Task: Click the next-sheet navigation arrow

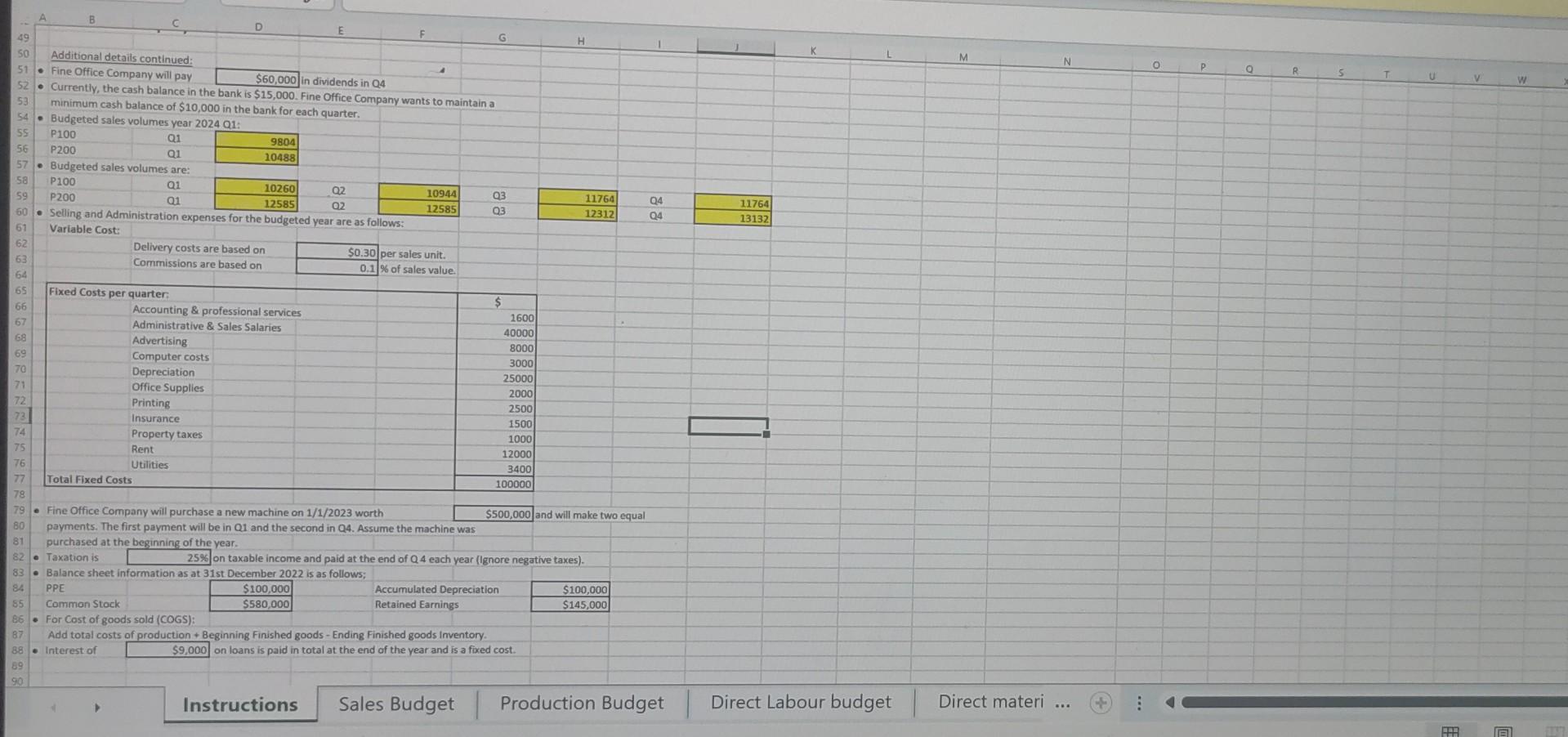Action: 96,707
